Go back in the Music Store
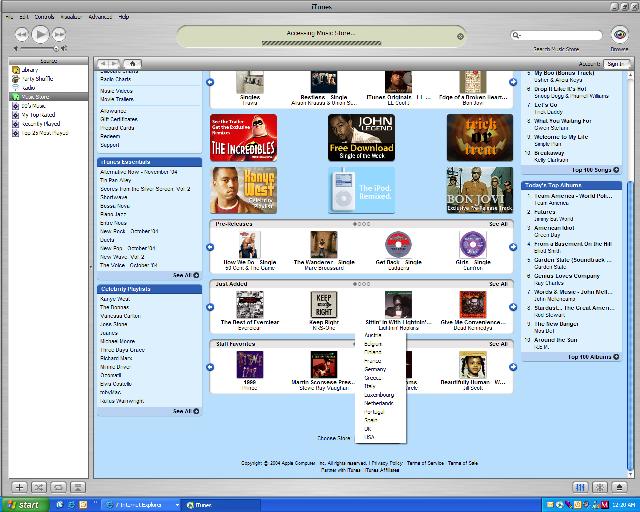The image size is (640, 512). (x=103, y=63)
